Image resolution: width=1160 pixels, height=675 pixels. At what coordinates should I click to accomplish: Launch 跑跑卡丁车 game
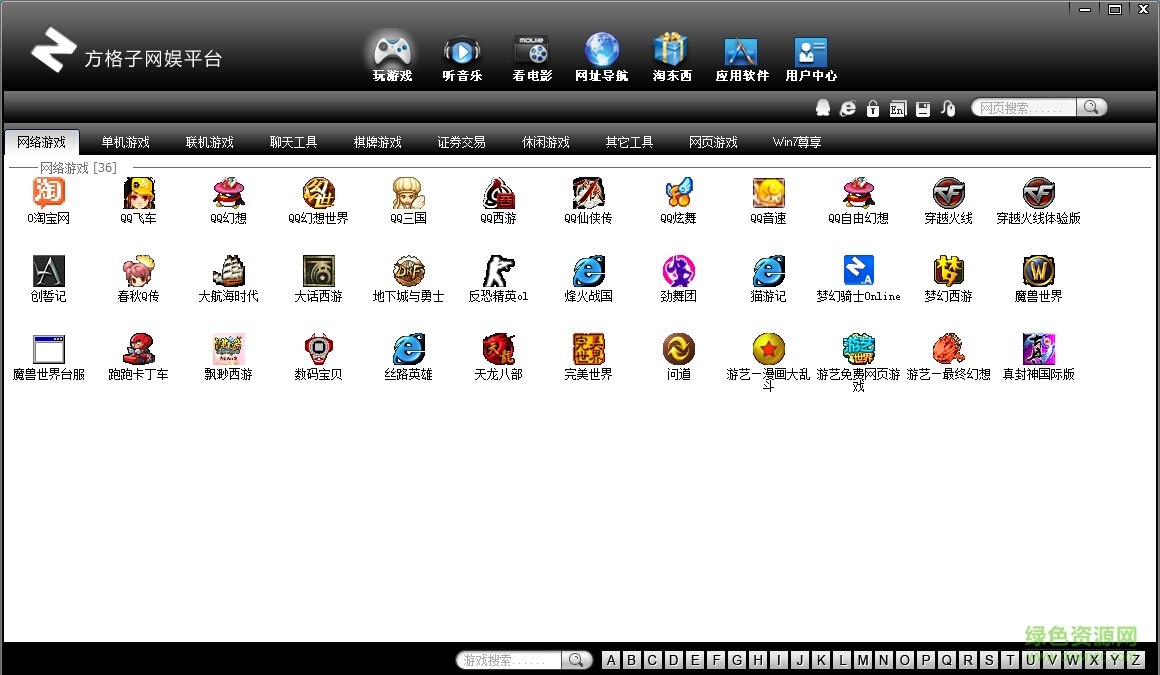pos(139,356)
